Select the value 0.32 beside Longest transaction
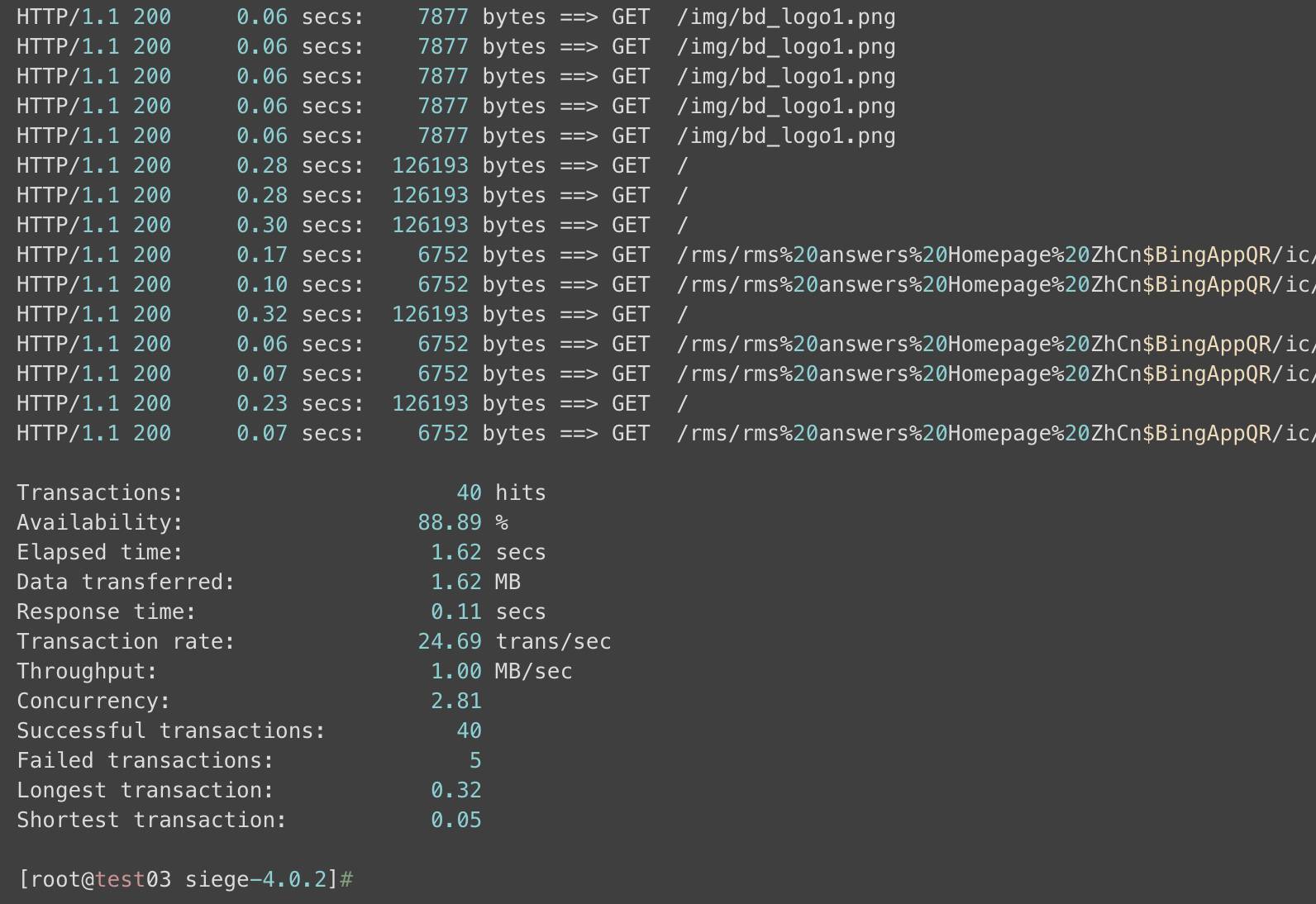 (456, 790)
